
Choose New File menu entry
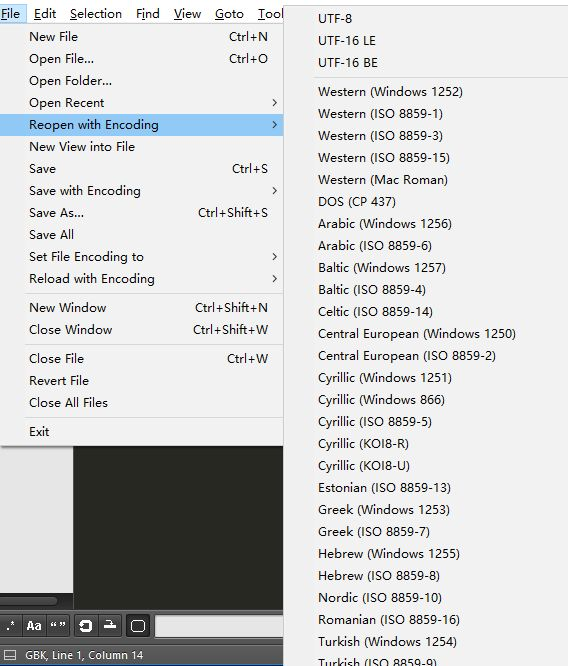click(x=141, y=37)
